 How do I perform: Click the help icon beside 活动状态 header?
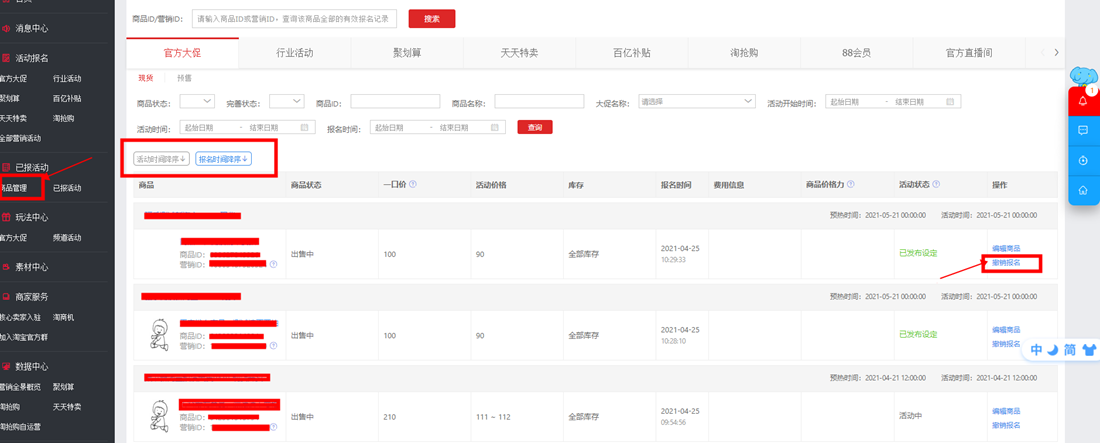point(939,184)
